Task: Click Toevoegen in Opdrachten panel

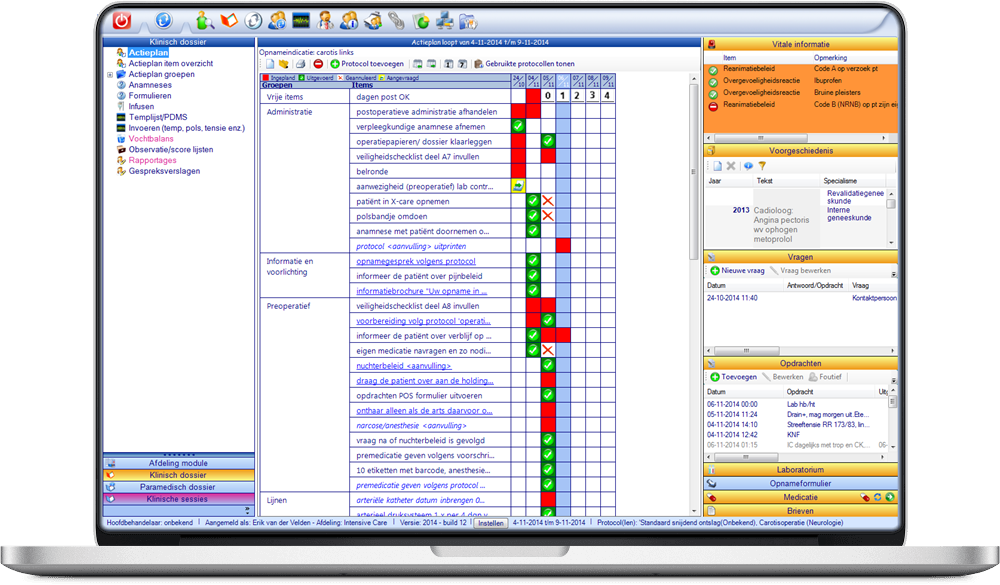Action: pyautogui.click(x=733, y=377)
